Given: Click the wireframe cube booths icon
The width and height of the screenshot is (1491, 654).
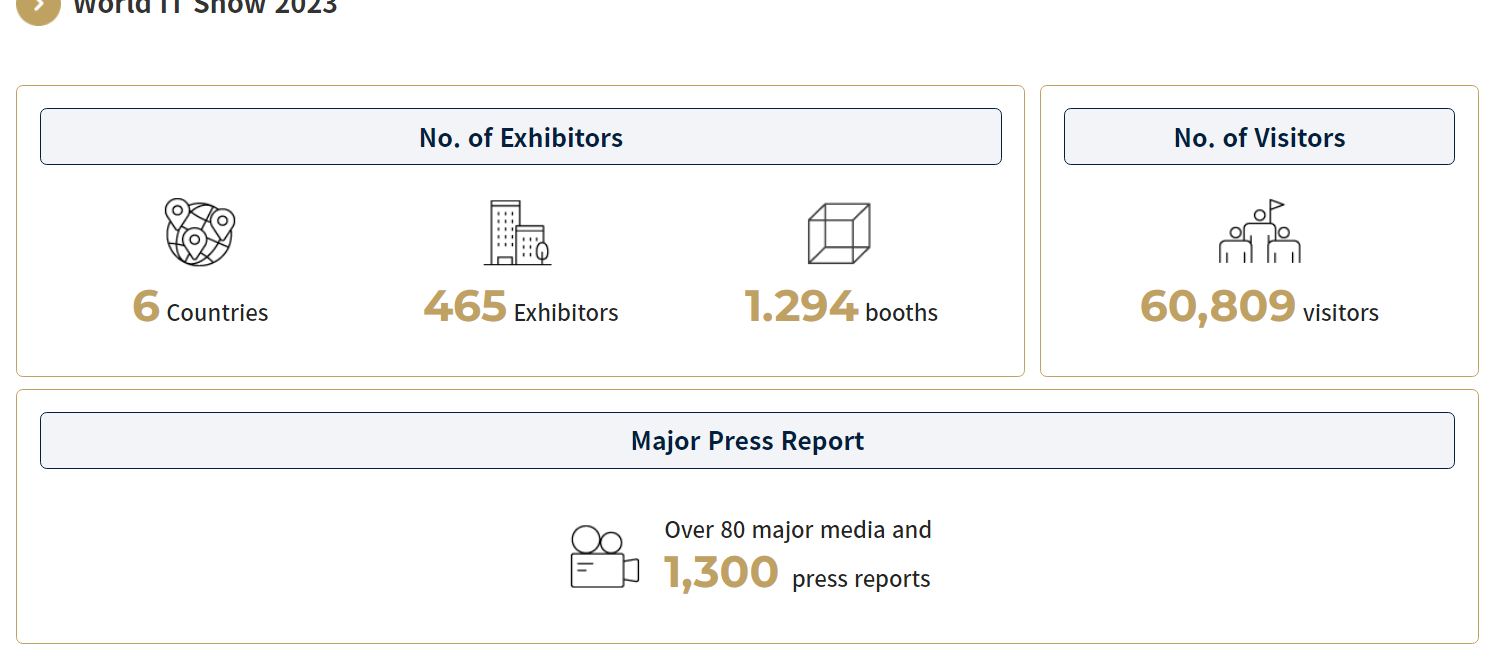Looking at the screenshot, I should point(839,233).
